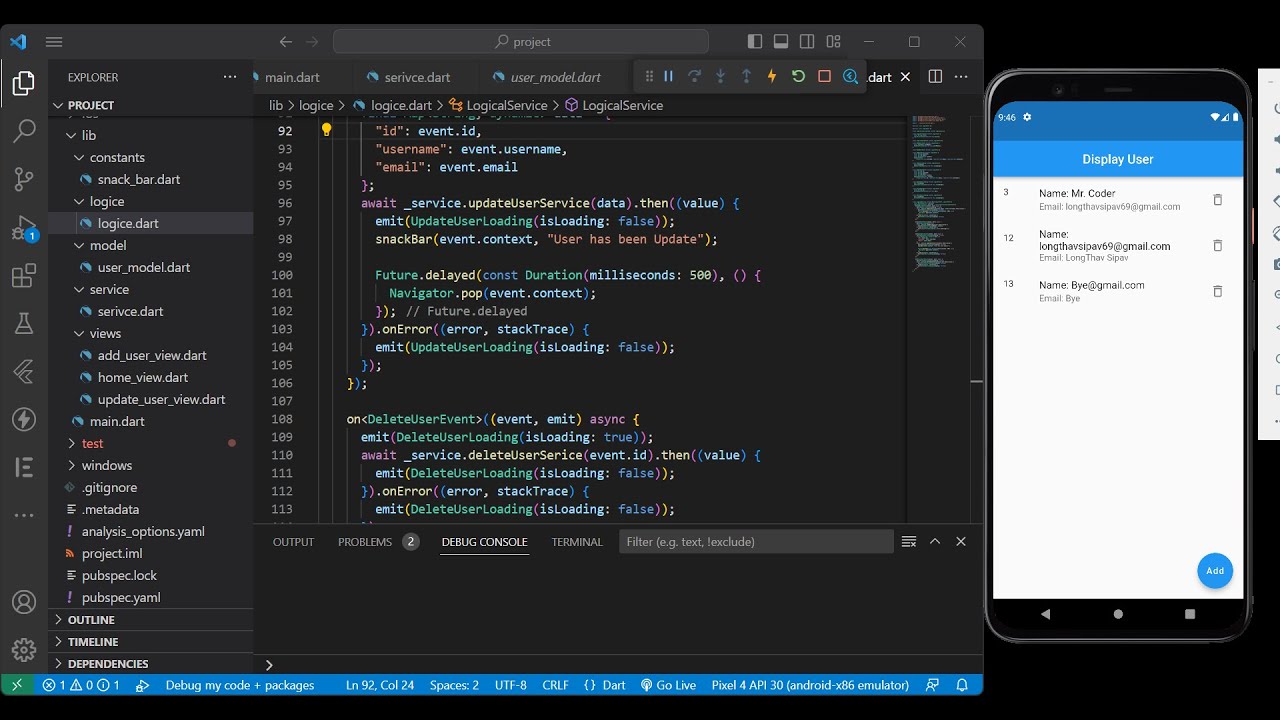Open the Flutter sidebar icon

tap(24, 372)
